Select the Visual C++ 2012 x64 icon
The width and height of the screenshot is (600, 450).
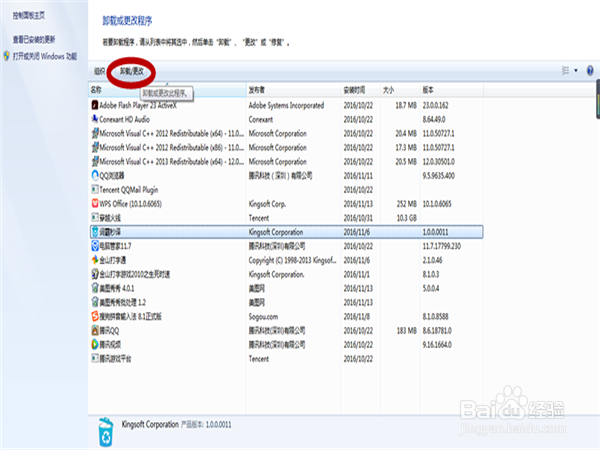(x=95, y=133)
